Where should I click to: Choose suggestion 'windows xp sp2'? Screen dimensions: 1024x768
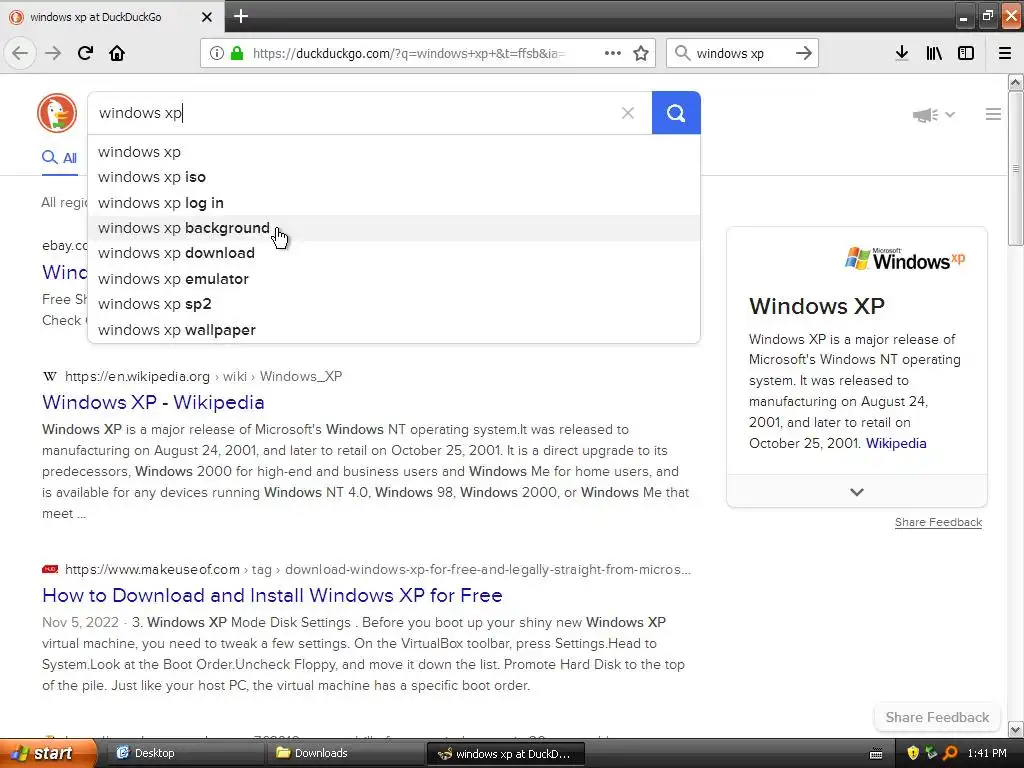394,304
